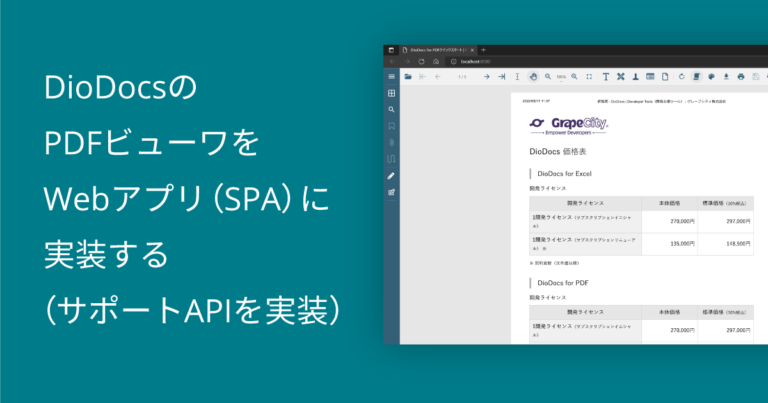Select the stamp annotation tool
This screenshot has height=403, width=768.
coord(635,77)
